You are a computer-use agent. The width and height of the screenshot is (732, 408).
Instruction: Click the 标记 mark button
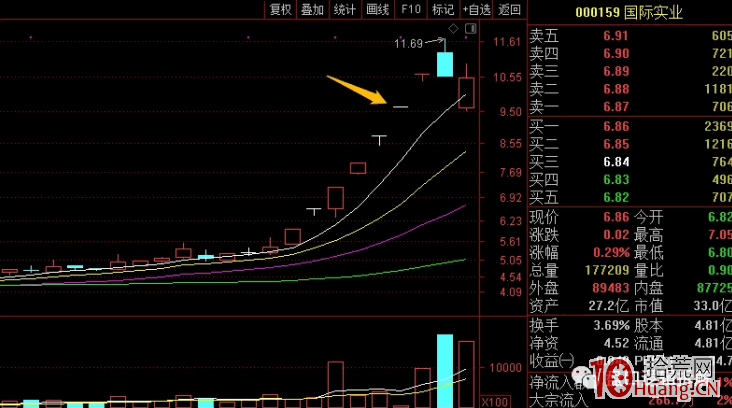point(442,9)
